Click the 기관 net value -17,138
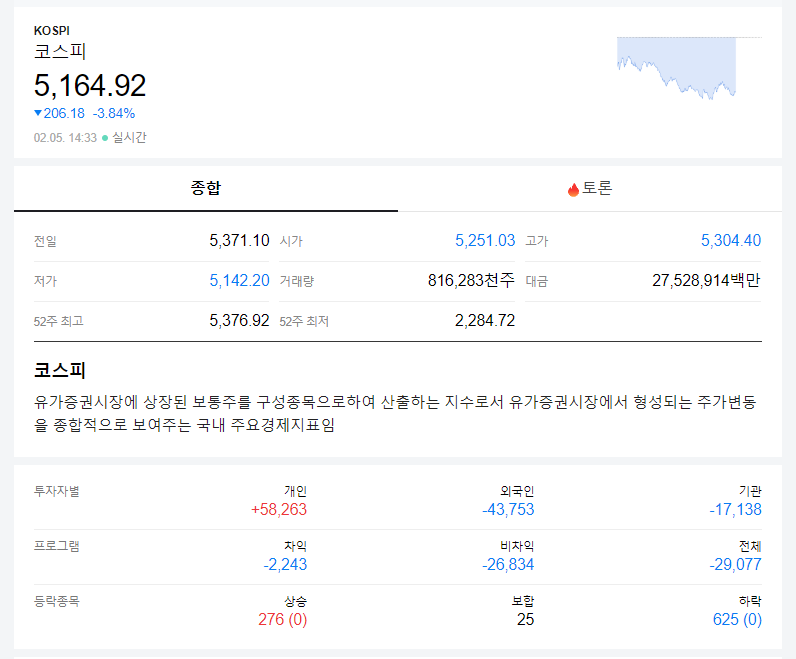Screen dimensions: 796x659 pyautogui.click(x=736, y=509)
